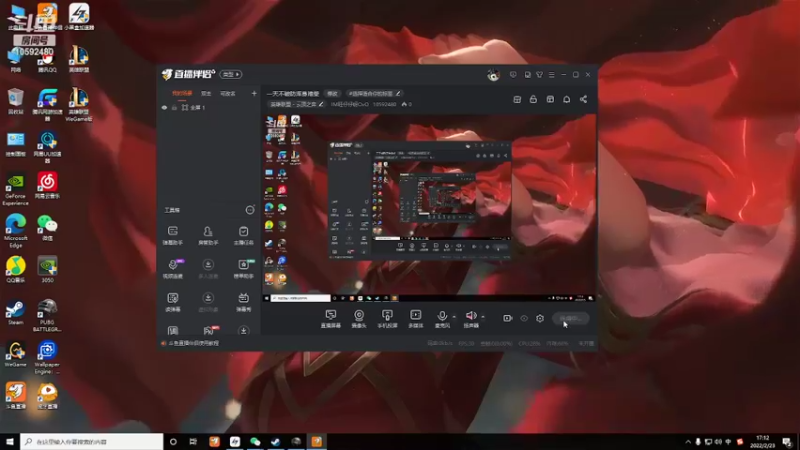
Task: Open phone screen casting (手机投屏)
Action: point(387,319)
